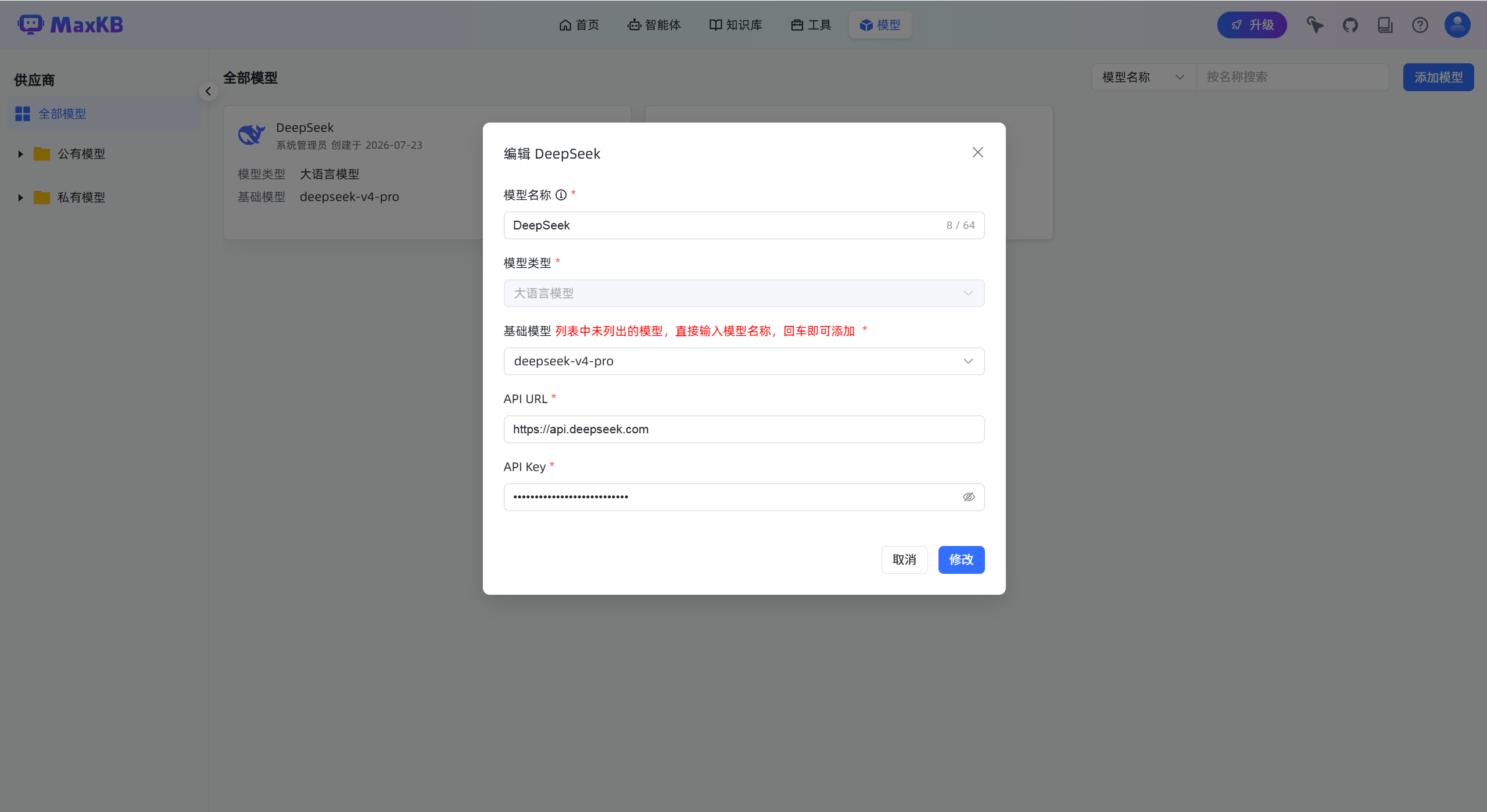Viewport: 1487px width, 812px height.
Task: Select the 公有模型 folder
Action: 81,154
